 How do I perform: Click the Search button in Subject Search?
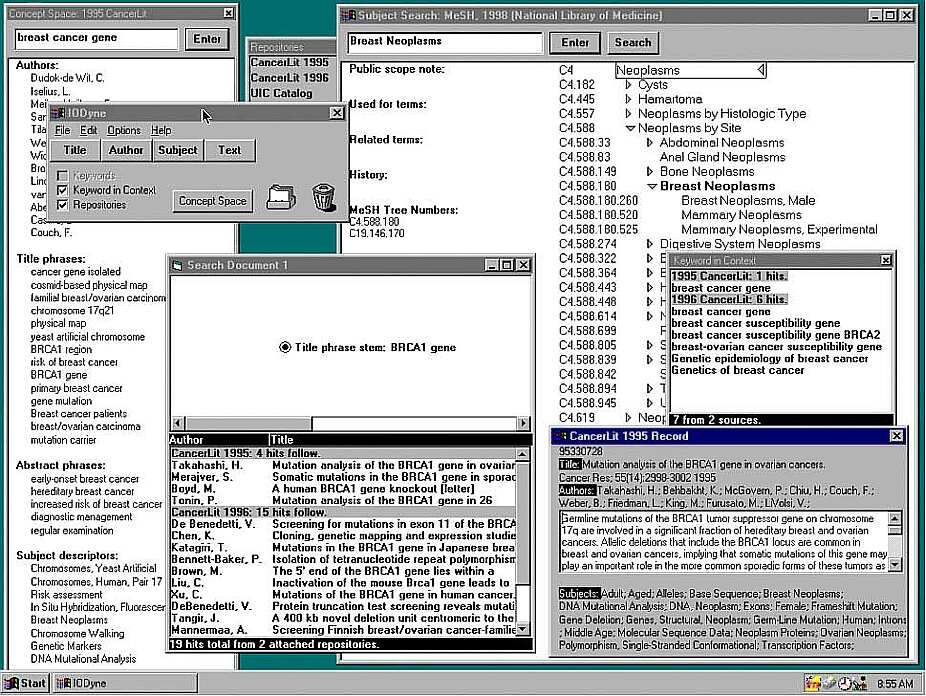pos(632,43)
